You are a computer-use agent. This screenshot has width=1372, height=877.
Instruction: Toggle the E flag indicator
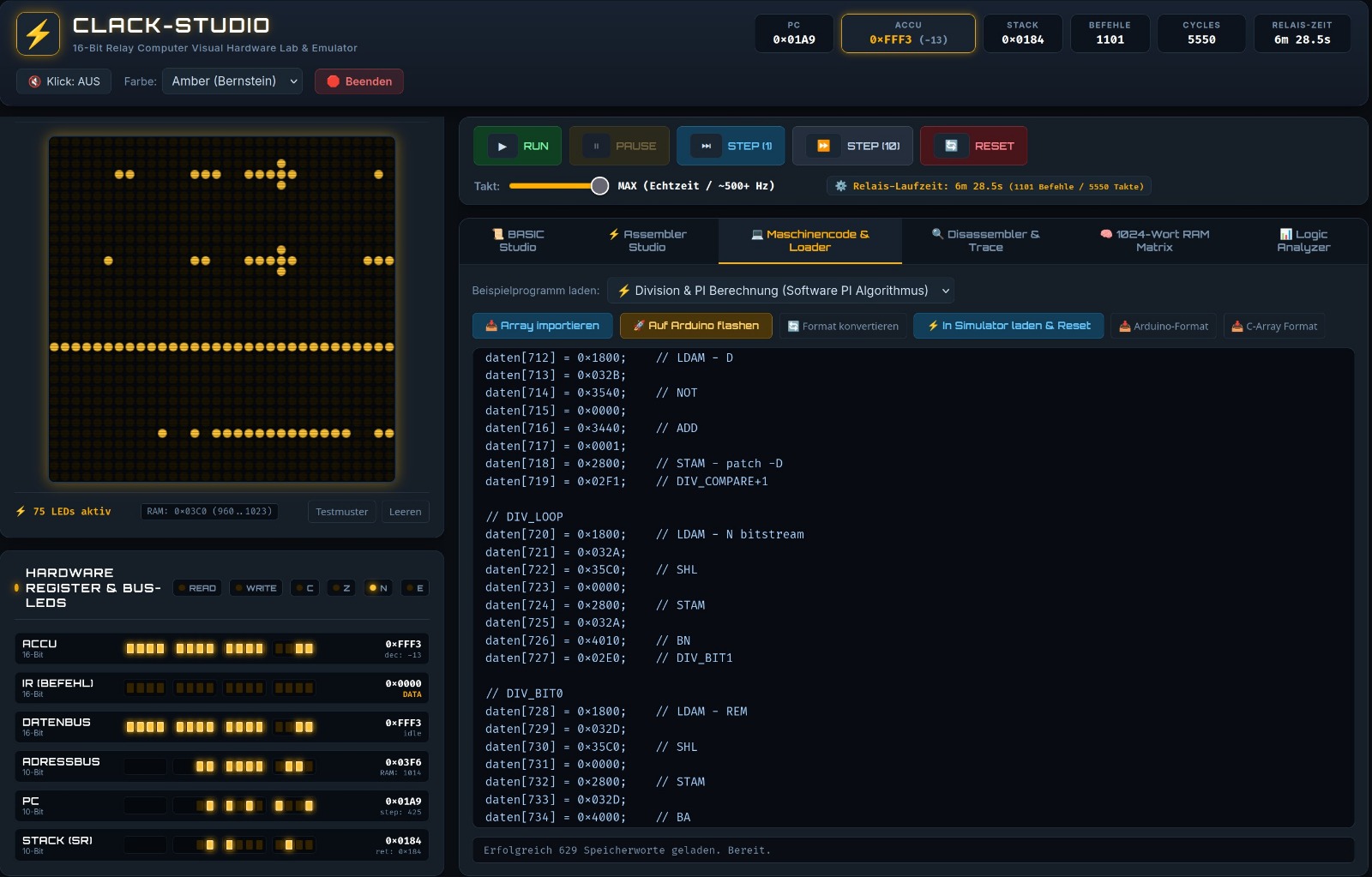[x=415, y=588]
